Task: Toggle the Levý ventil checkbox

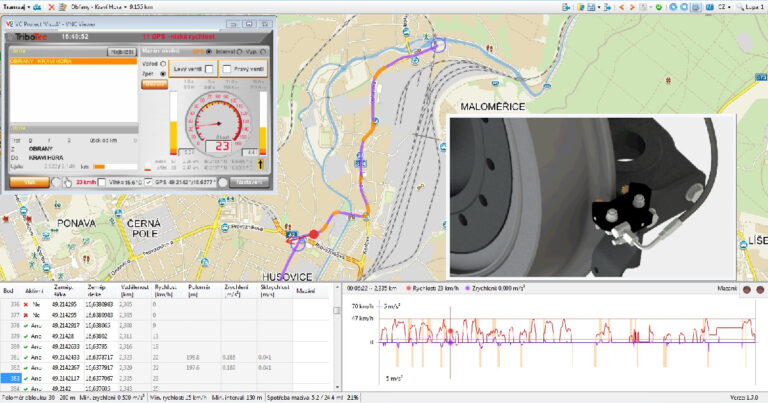Action: 209,68
